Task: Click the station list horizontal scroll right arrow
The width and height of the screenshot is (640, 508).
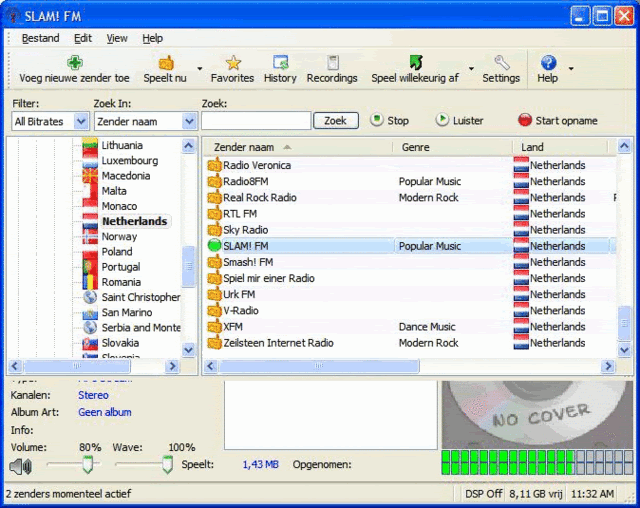Action: [608, 366]
